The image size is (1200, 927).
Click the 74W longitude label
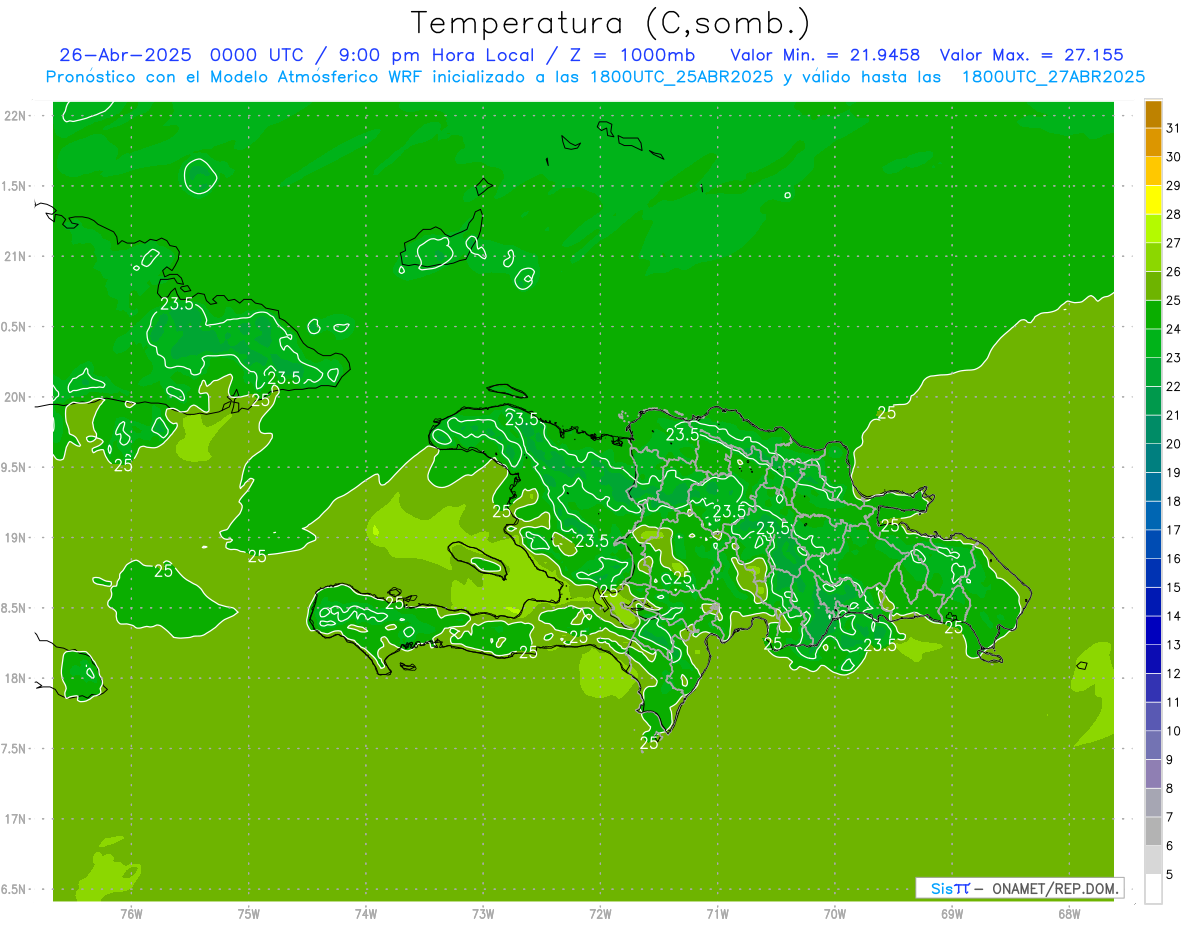(x=366, y=913)
